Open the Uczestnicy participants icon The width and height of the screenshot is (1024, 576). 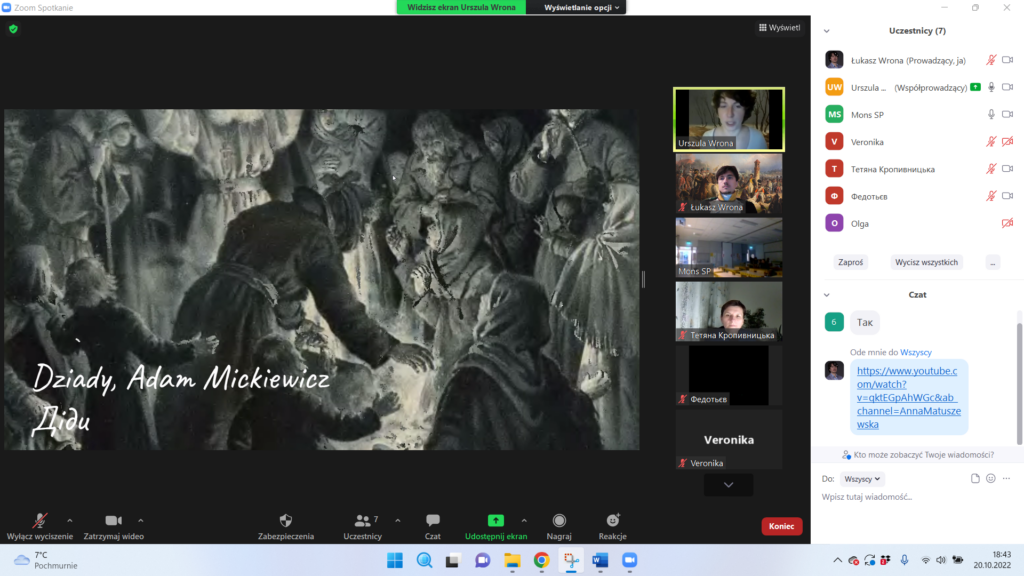[x=362, y=520]
